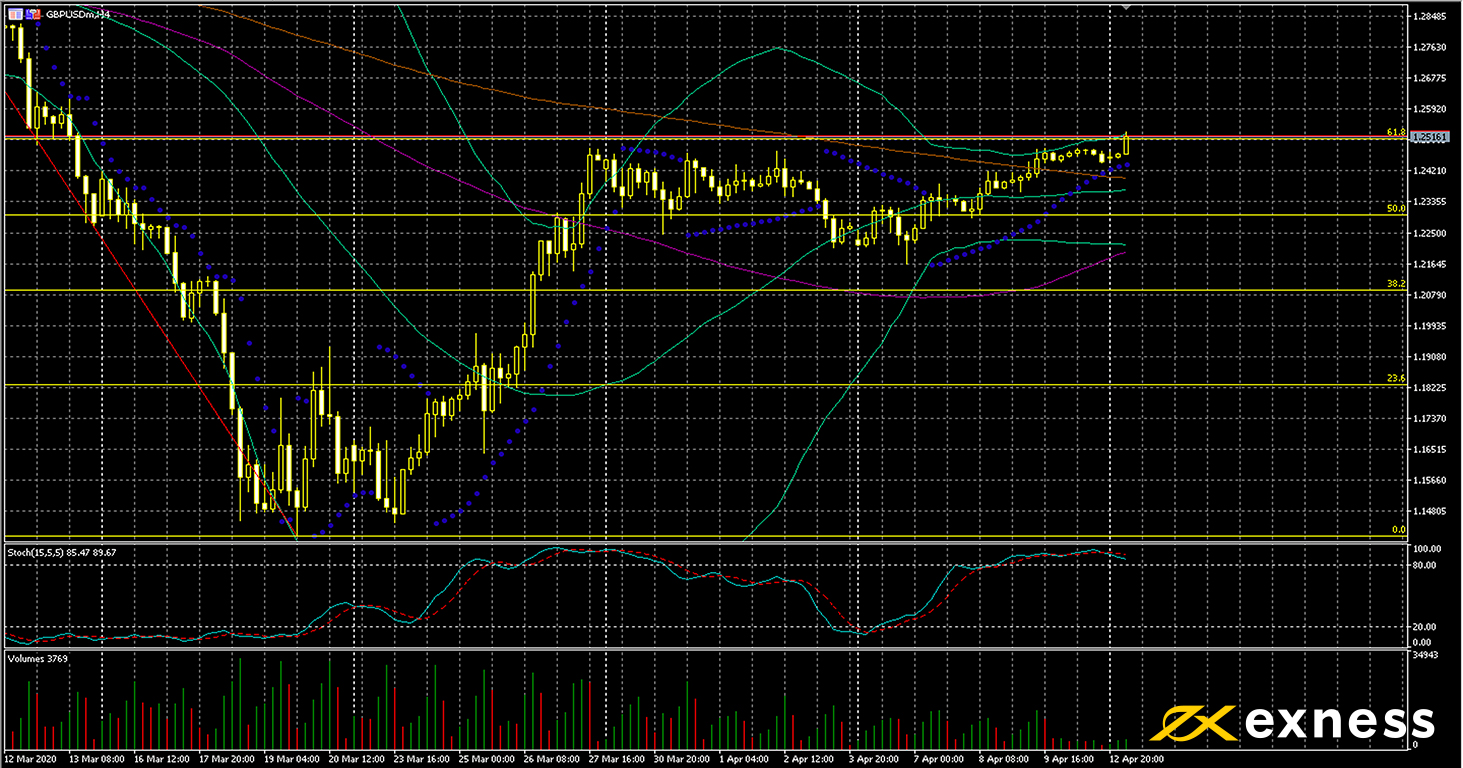Image resolution: width=1463 pixels, height=768 pixels.
Task: Select the 61.8 Fibonacci level label
Action: [1396, 132]
